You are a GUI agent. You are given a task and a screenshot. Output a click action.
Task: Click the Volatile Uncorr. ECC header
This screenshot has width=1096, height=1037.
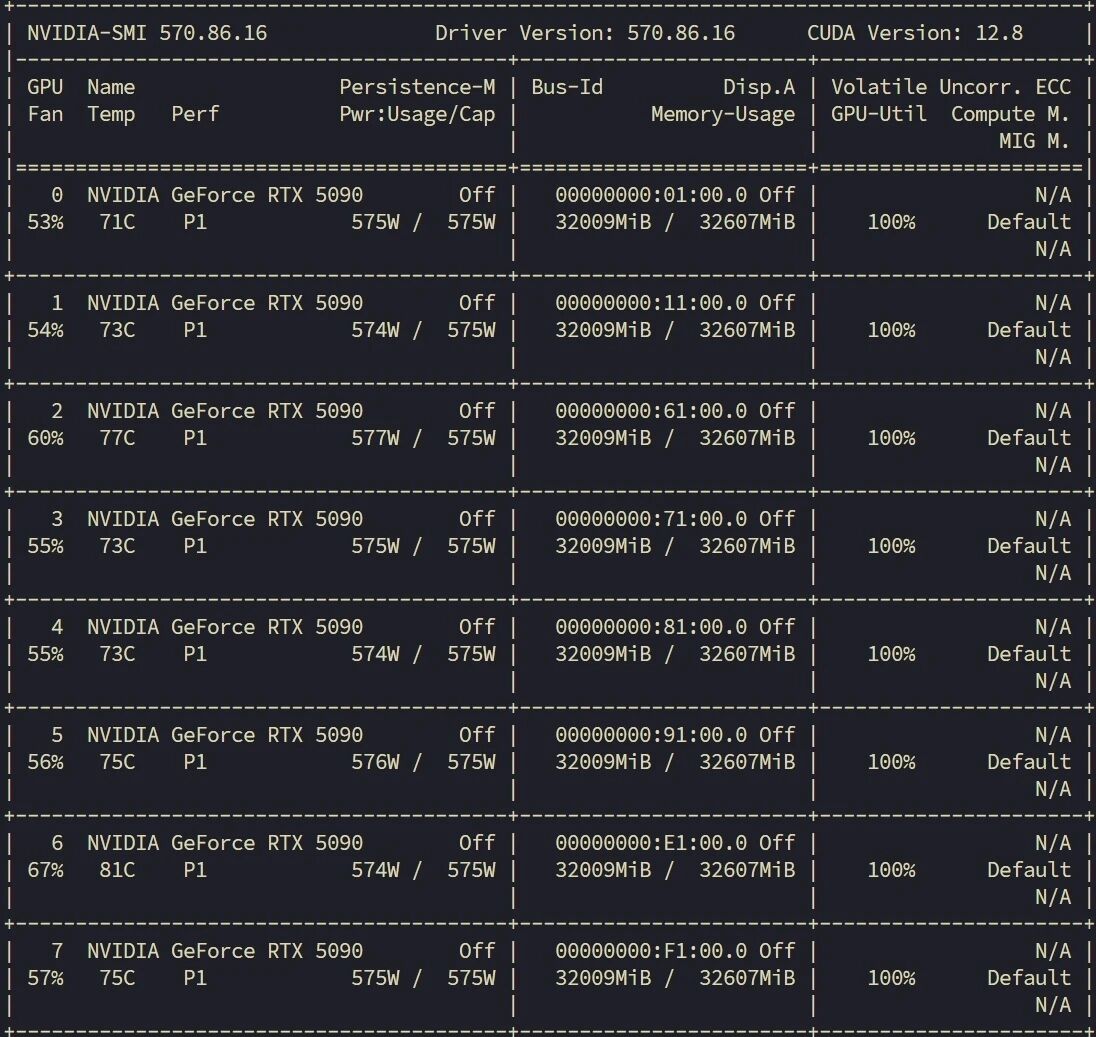(950, 87)
